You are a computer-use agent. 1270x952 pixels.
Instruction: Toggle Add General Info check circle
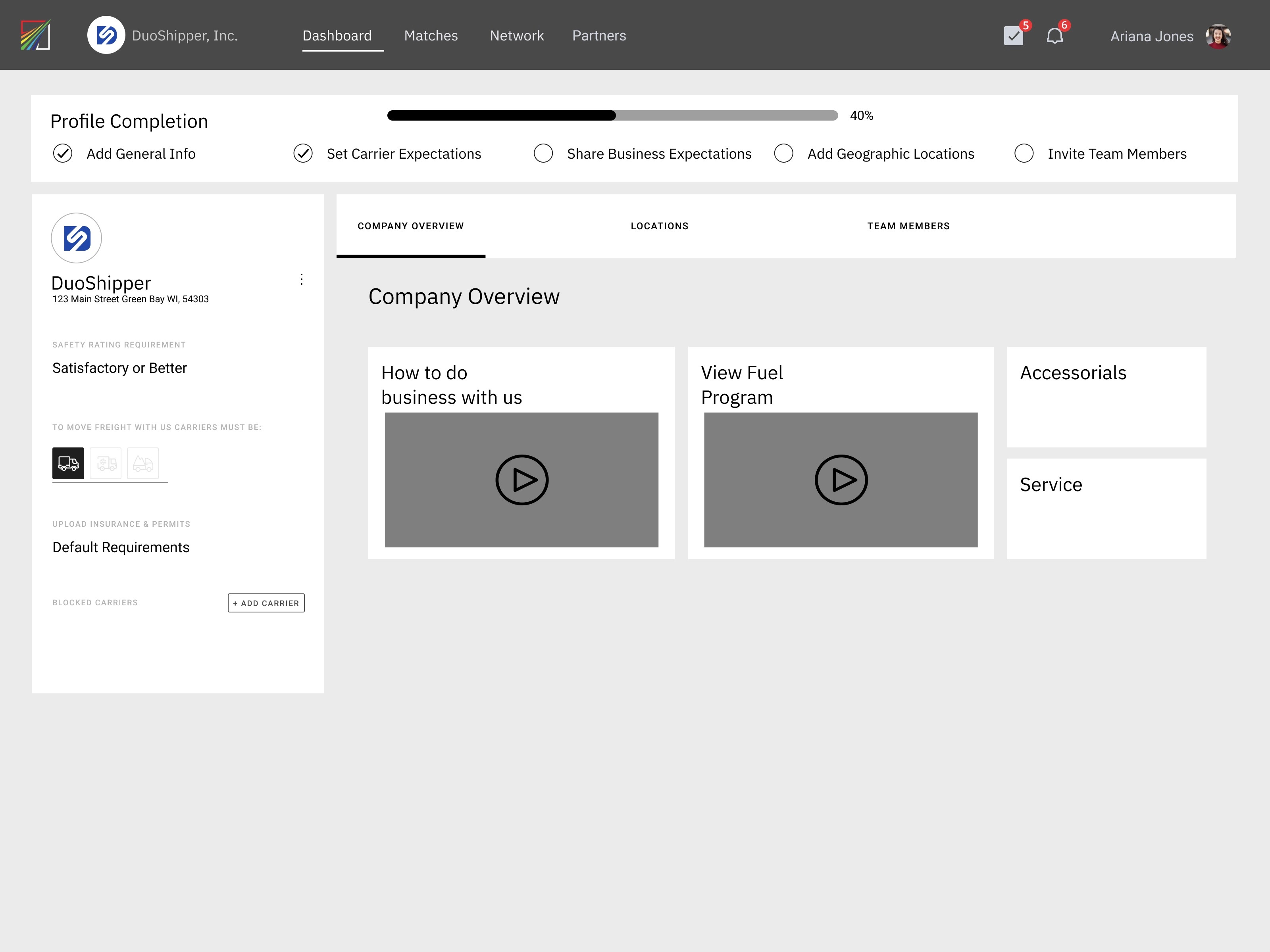63,154
